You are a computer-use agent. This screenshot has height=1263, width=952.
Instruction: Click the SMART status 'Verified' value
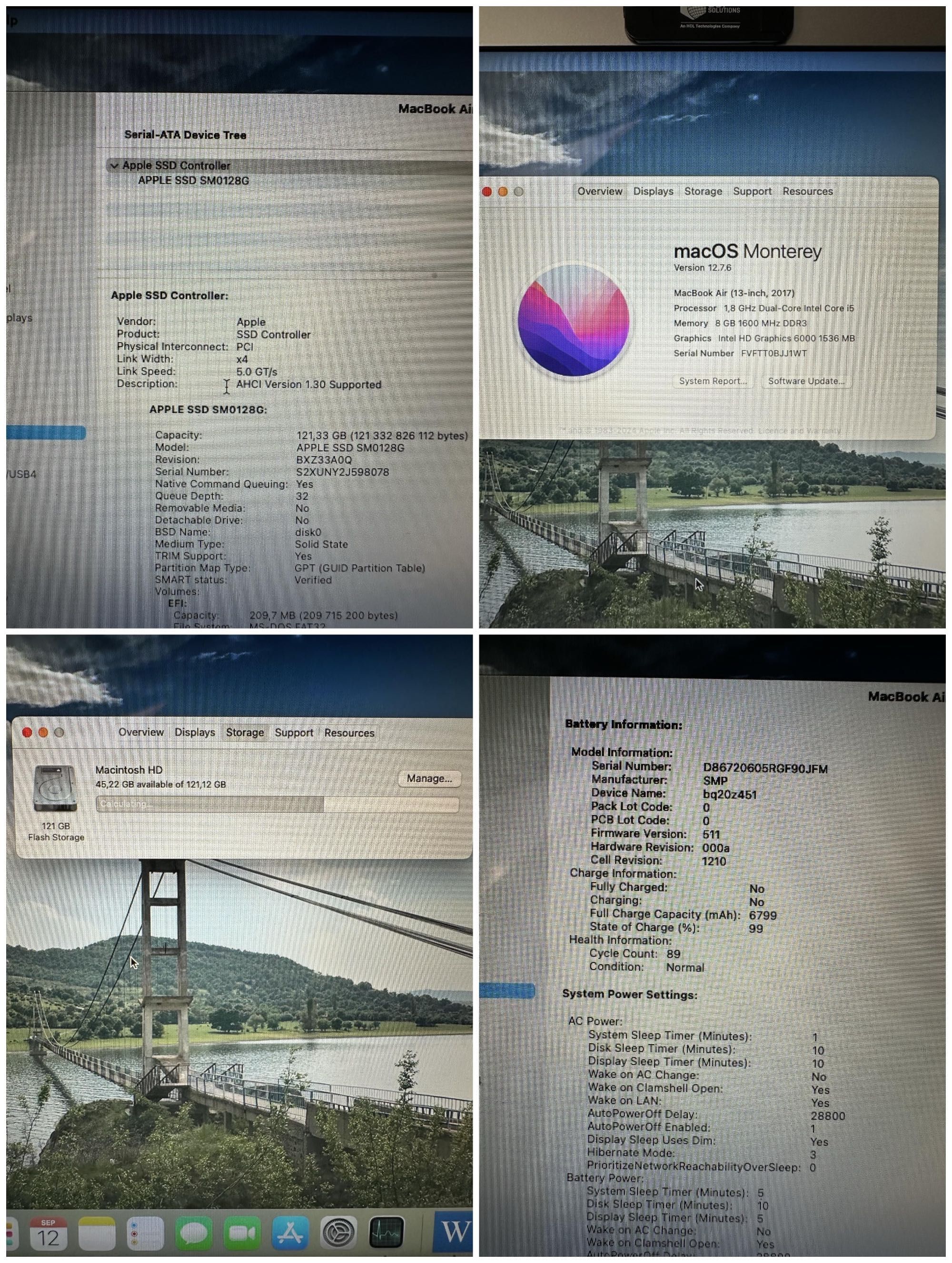click(313, 580)
